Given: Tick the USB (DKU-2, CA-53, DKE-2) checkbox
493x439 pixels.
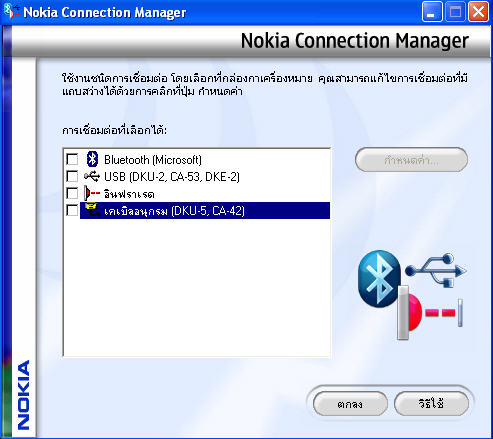Looking at the screenshot, I should (x=72, y=176).
